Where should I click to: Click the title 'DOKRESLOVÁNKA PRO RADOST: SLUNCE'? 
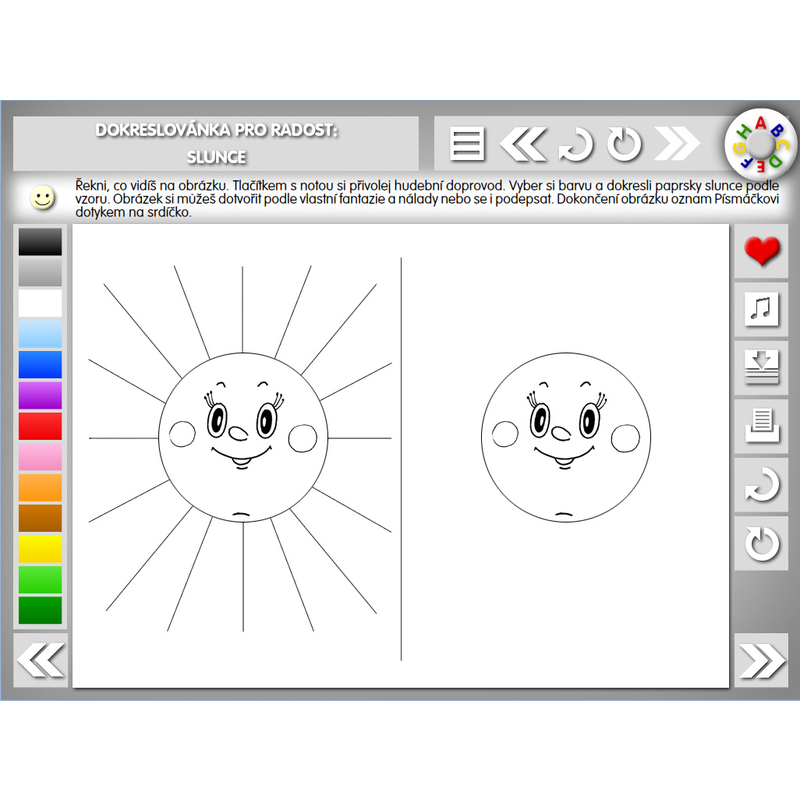216,143
